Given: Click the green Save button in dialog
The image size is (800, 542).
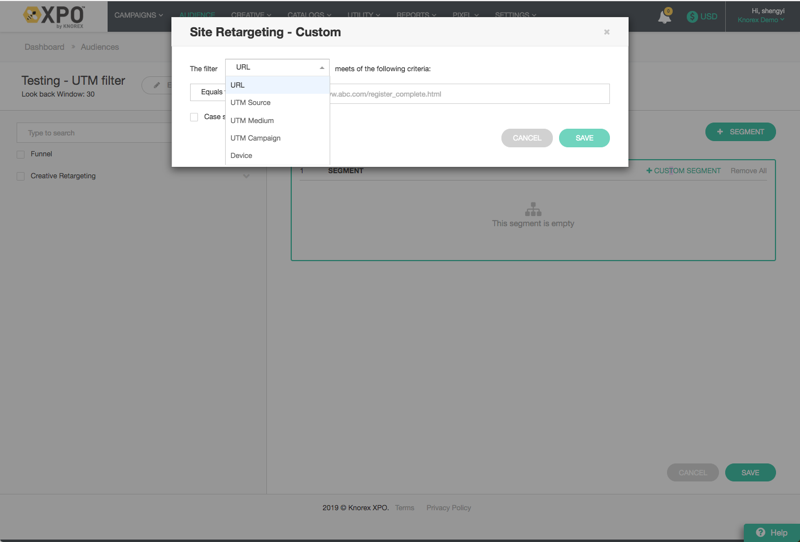Looking at the screenshot, I should (x=584, y=138).
